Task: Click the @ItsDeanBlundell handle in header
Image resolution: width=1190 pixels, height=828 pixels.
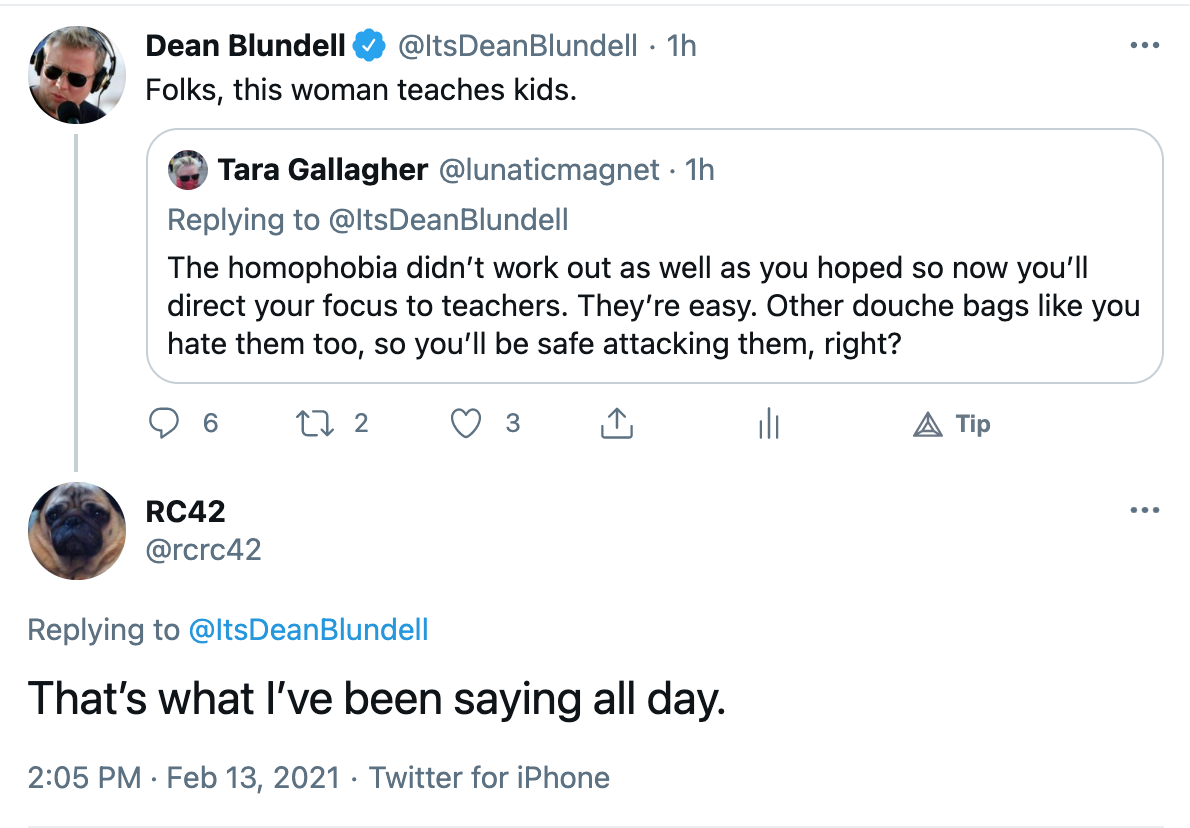Action: tap(518, 46)
